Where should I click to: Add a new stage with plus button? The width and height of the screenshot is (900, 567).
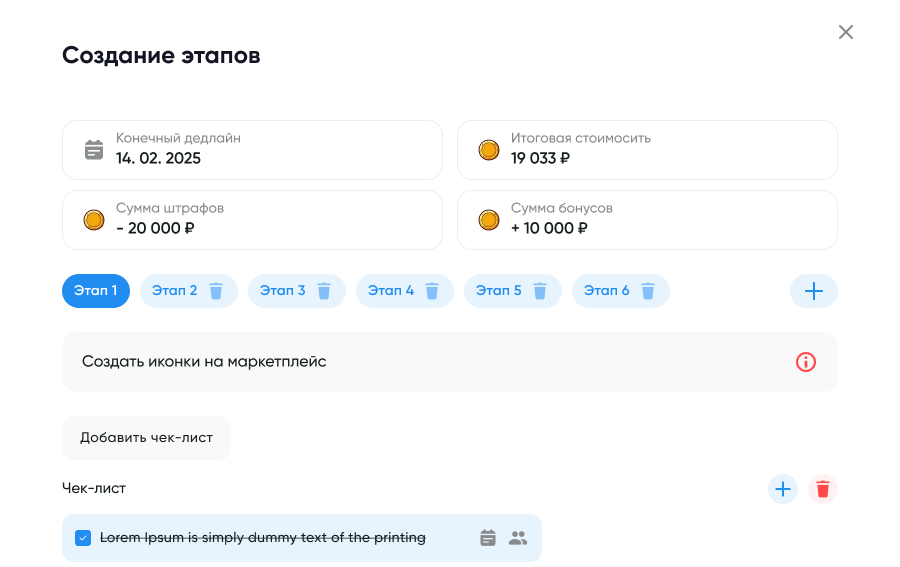point(814,291)
